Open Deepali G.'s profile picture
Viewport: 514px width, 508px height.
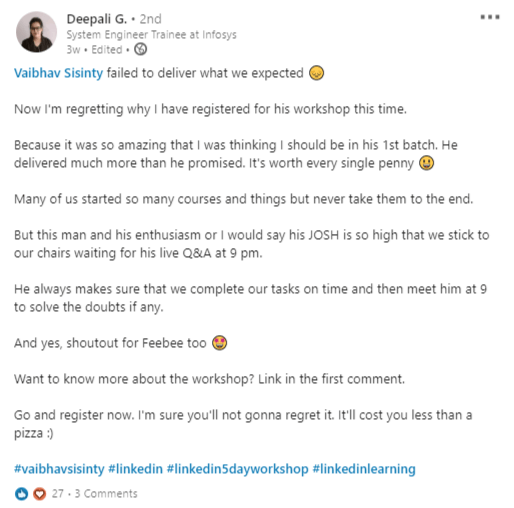pos(36,32)
